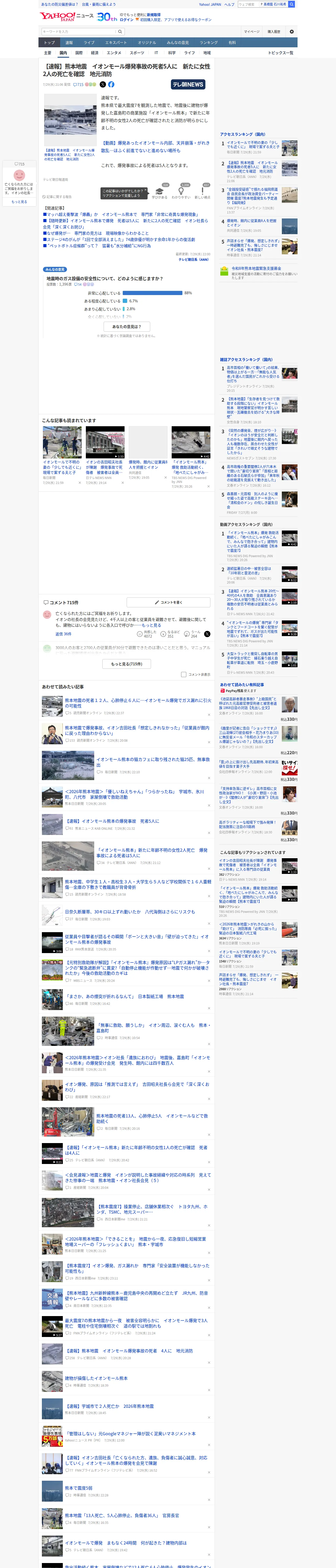Share the first comment on X

coord(207,634)
